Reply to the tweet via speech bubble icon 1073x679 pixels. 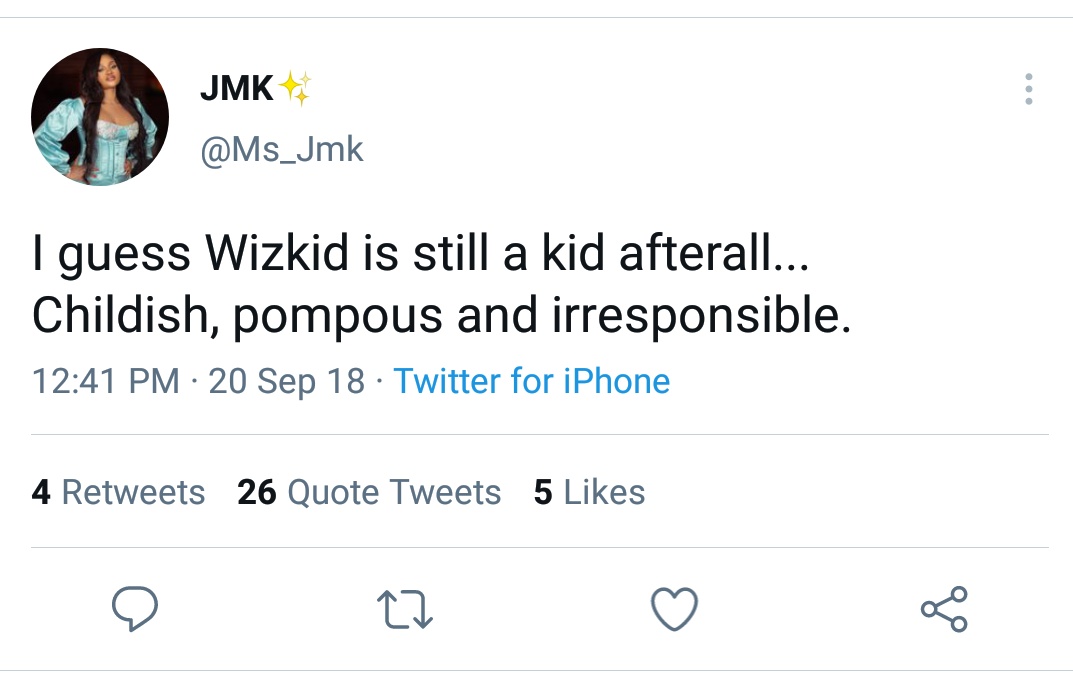click(x=134, y=608)
